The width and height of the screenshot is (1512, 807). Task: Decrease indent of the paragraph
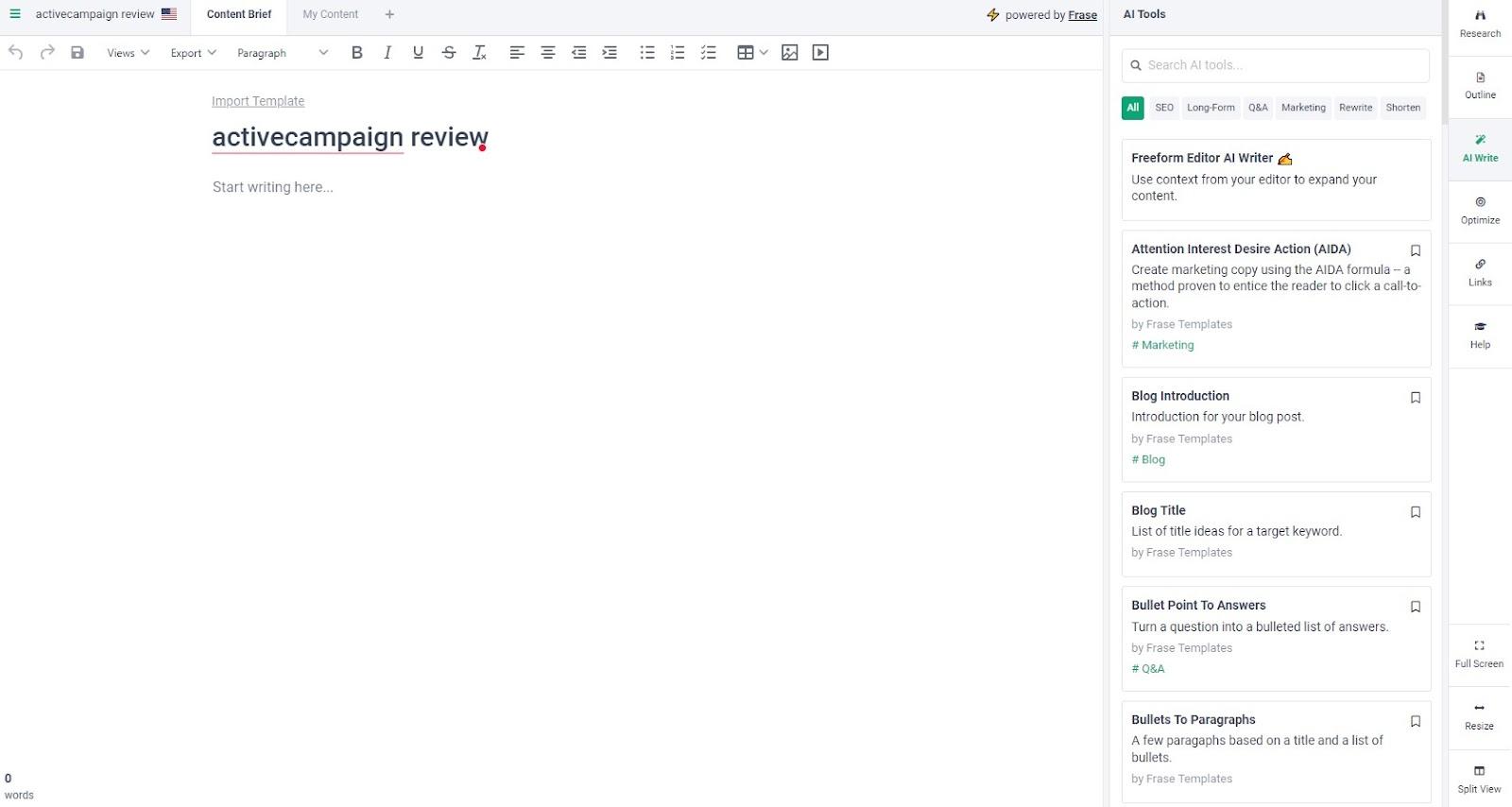click(579, 53)
